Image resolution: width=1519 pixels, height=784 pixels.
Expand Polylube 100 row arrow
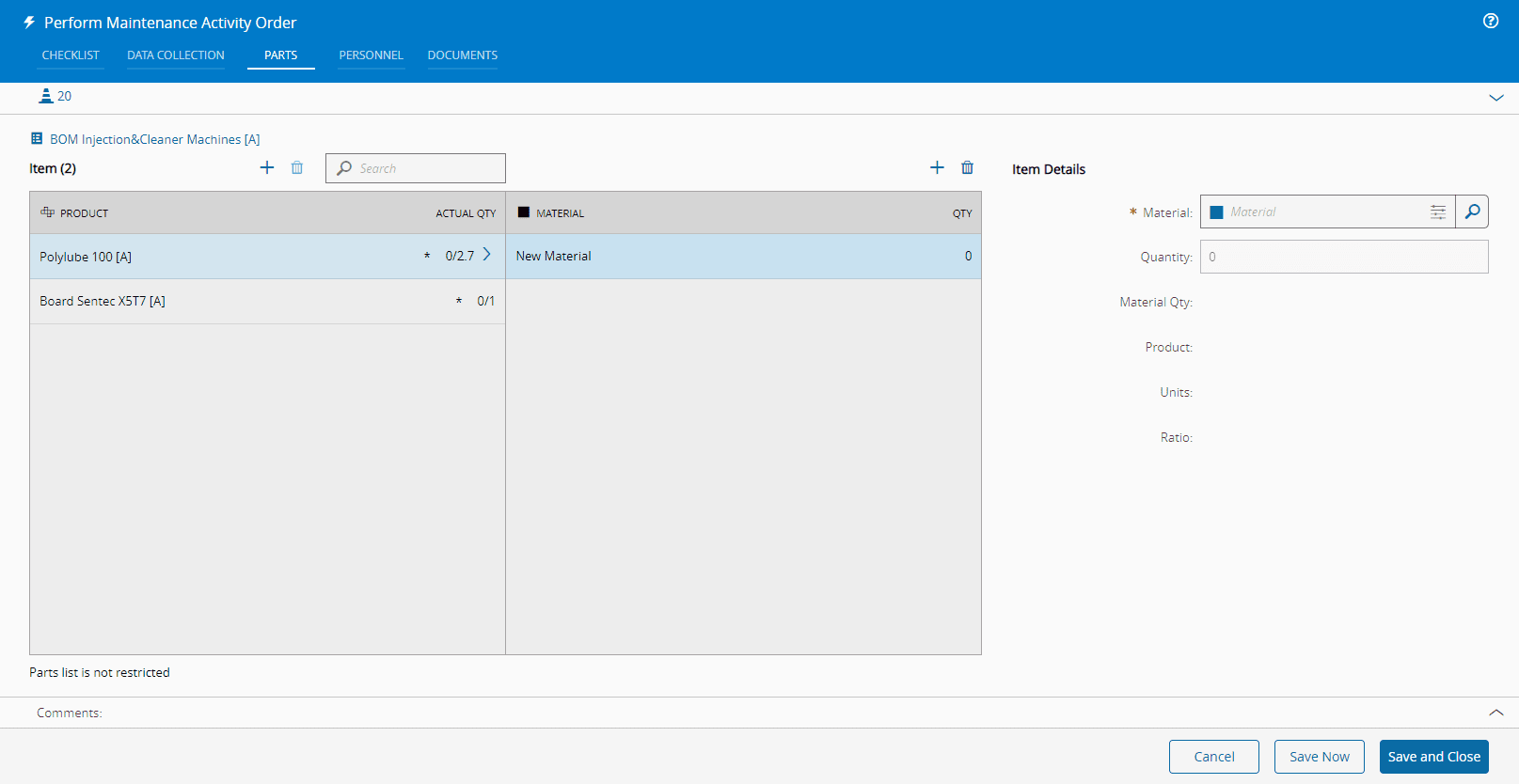pyautogui.click(x=487, y=255)
